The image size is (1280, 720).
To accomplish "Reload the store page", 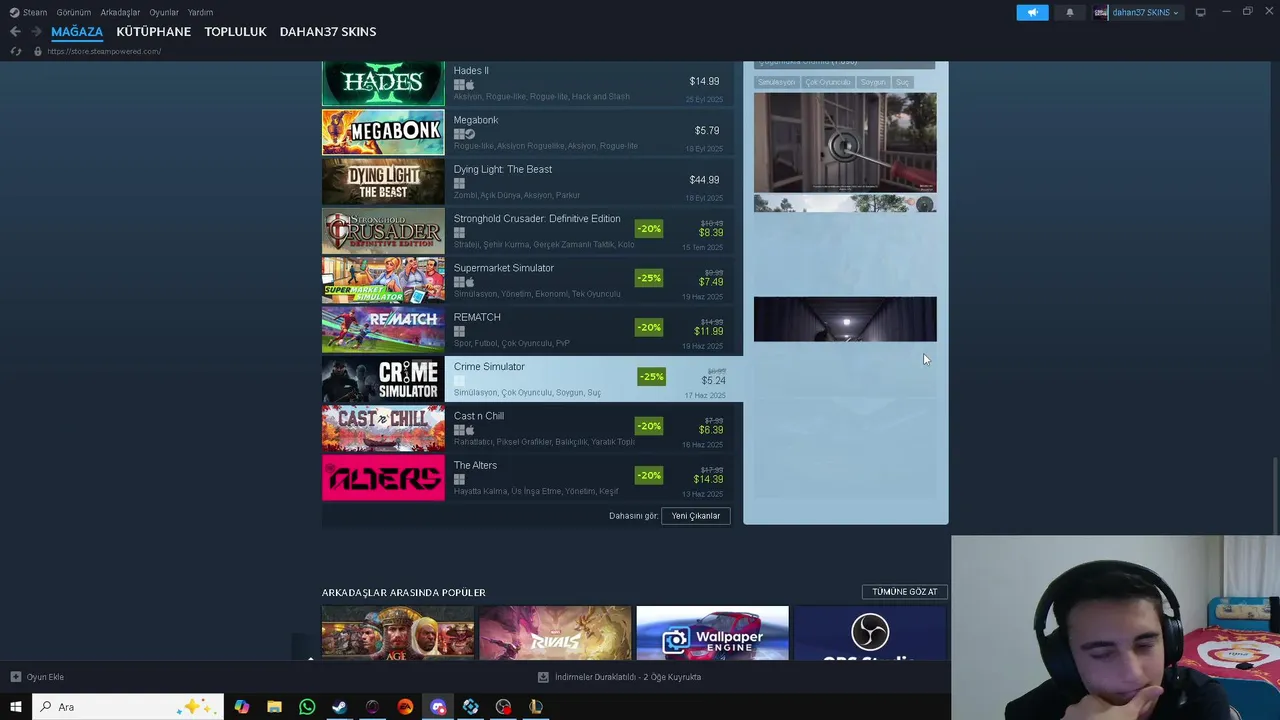I will [15, 51].
